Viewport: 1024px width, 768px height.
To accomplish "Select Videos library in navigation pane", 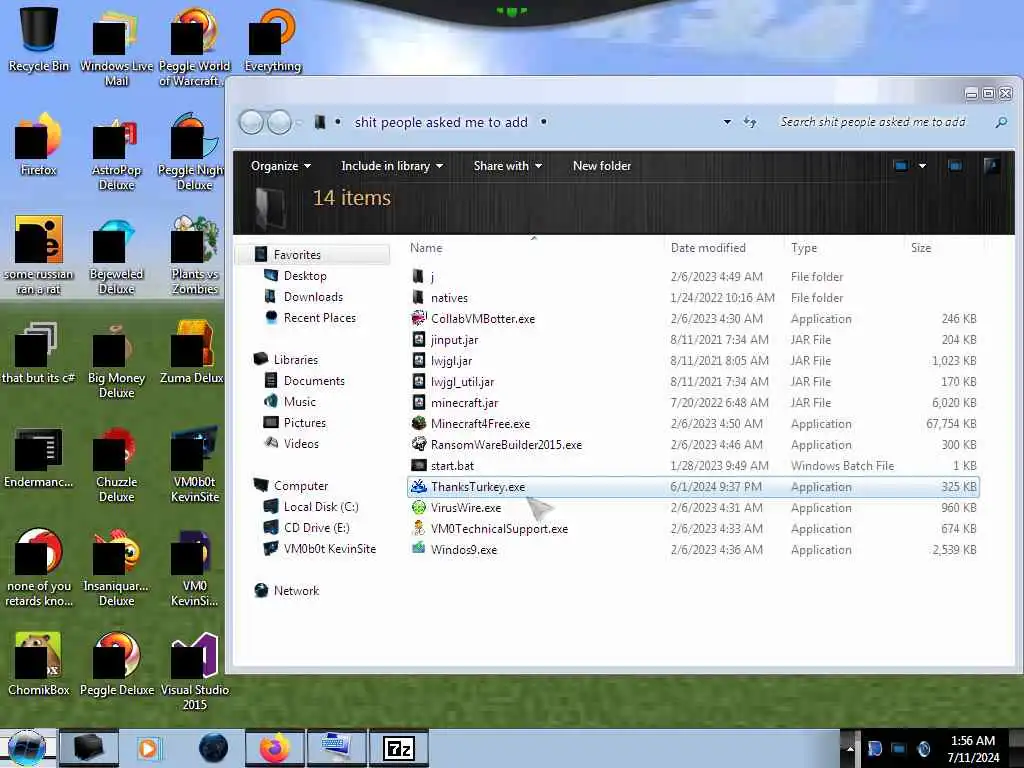I will point(300,443).
